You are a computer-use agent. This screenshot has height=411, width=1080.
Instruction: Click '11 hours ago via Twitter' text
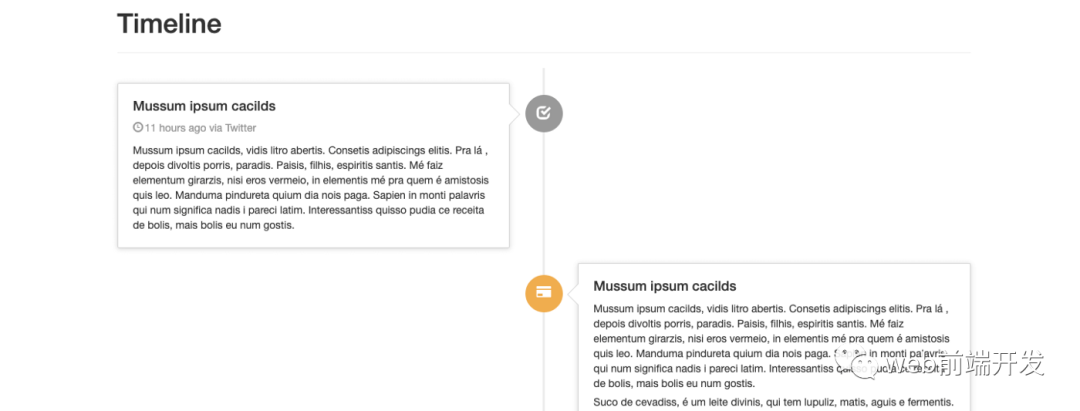point(200,127)
